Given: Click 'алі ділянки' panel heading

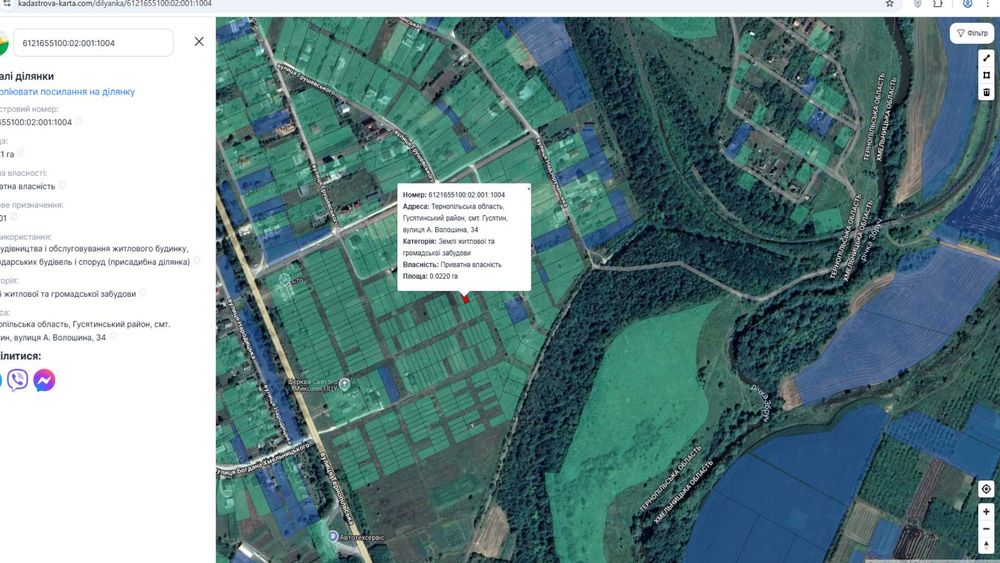Looking at the screenshot, I should (x=27, y=77).
